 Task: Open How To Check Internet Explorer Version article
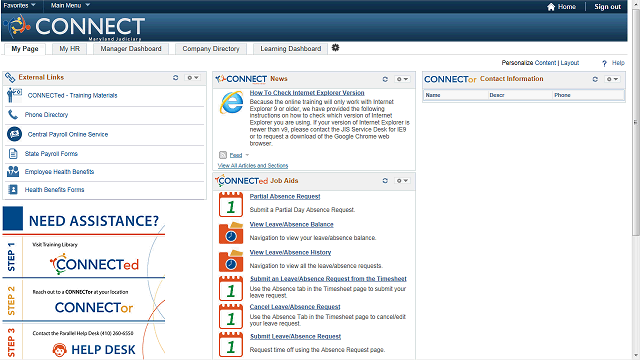(307, 93)
